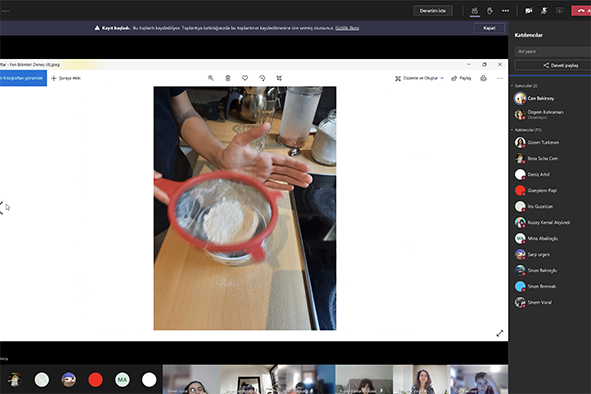Dismiss the recording banner with Kapat

tap(489, 28)
